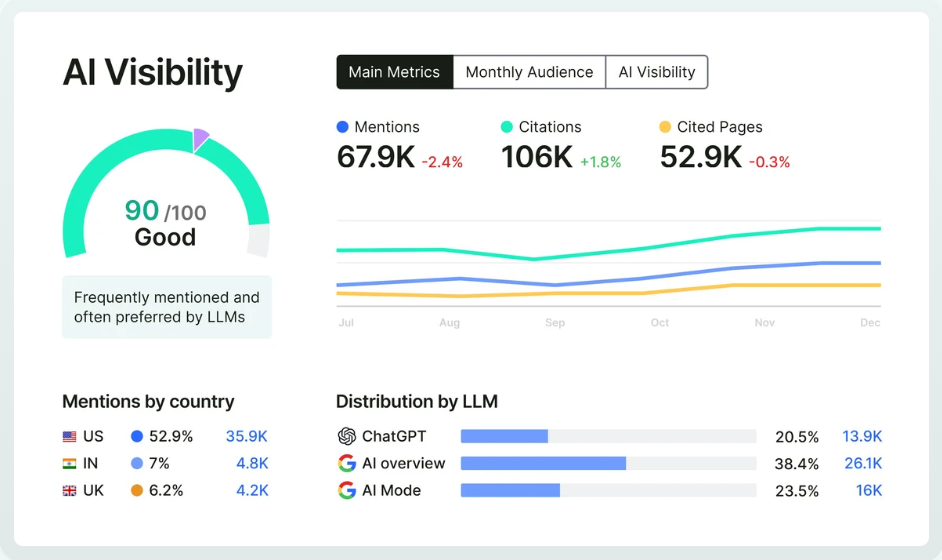
Task: Click the light blue dot beside IN
Action: 137,463
